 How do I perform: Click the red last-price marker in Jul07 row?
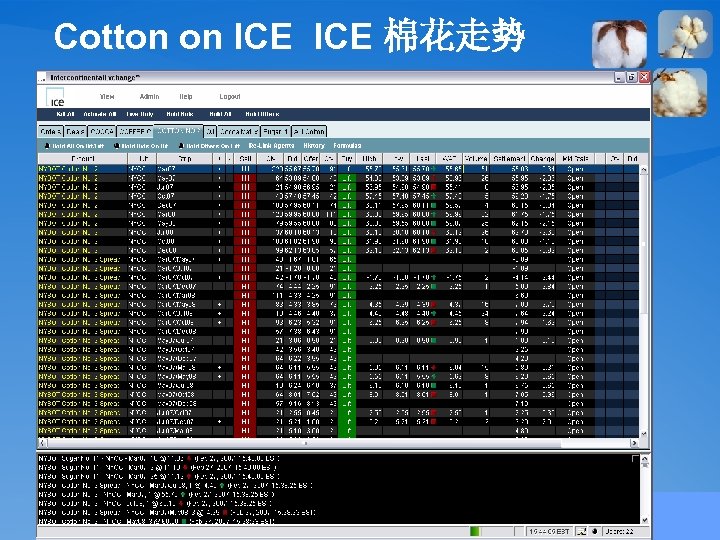(433, 187)
